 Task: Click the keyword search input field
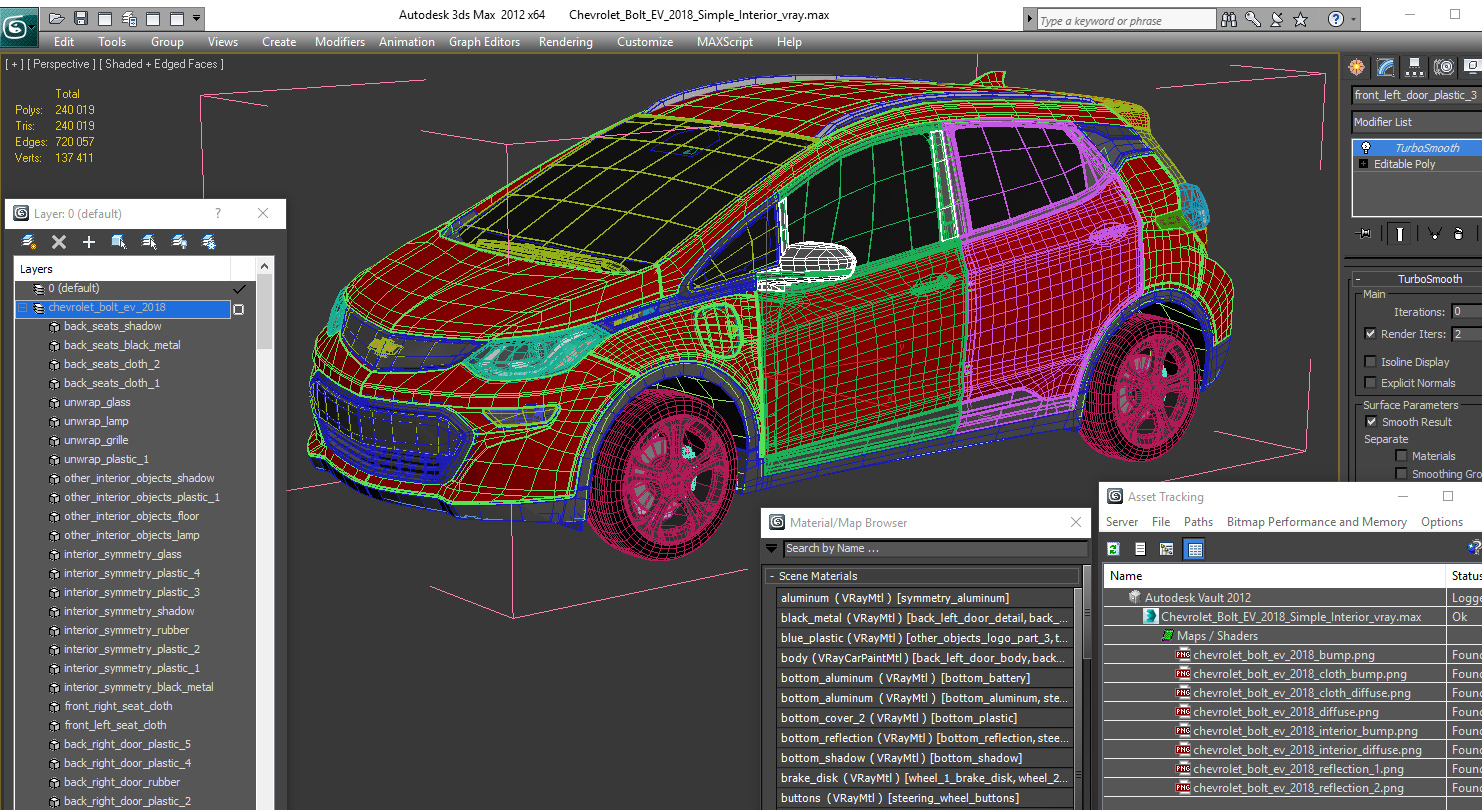1126,20
